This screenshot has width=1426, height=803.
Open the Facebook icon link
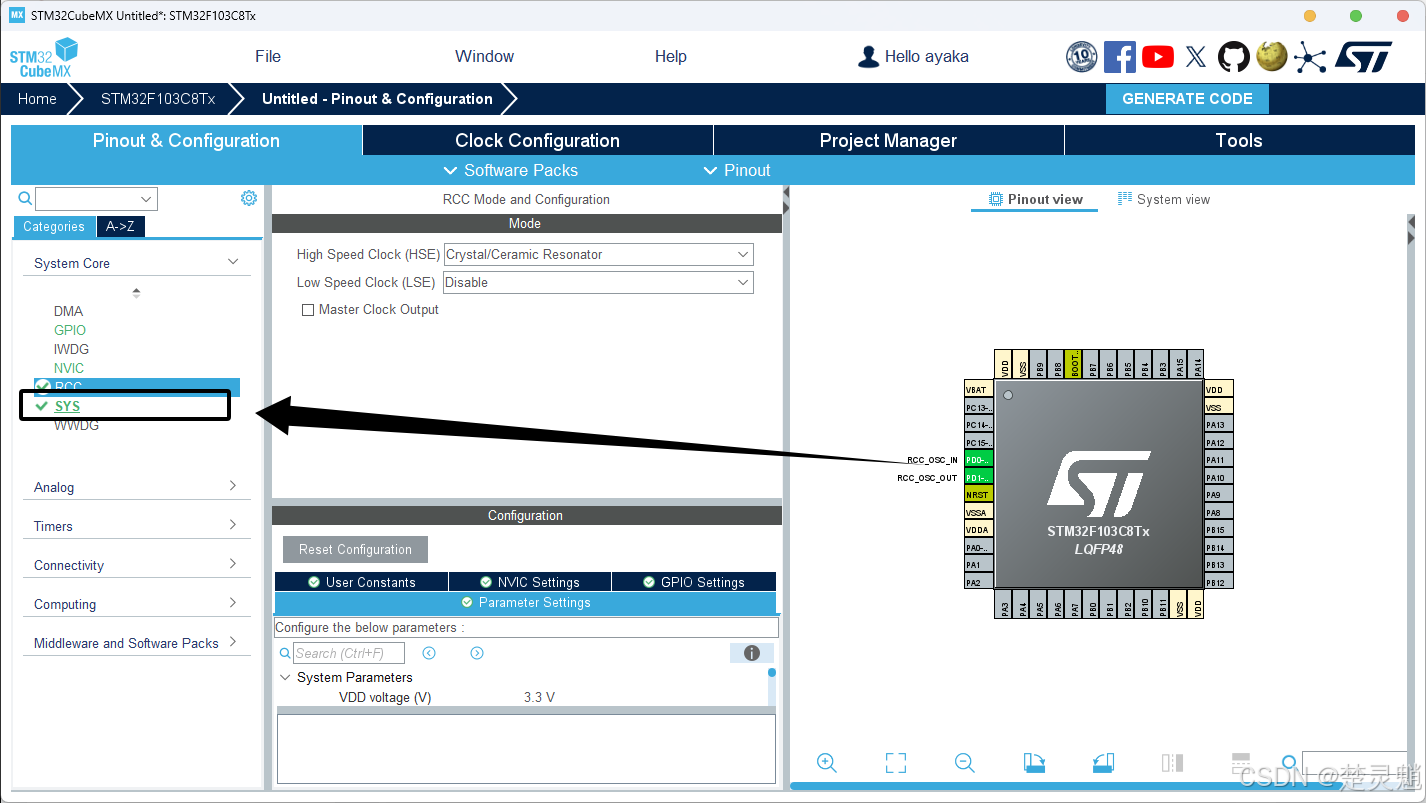1119,57
